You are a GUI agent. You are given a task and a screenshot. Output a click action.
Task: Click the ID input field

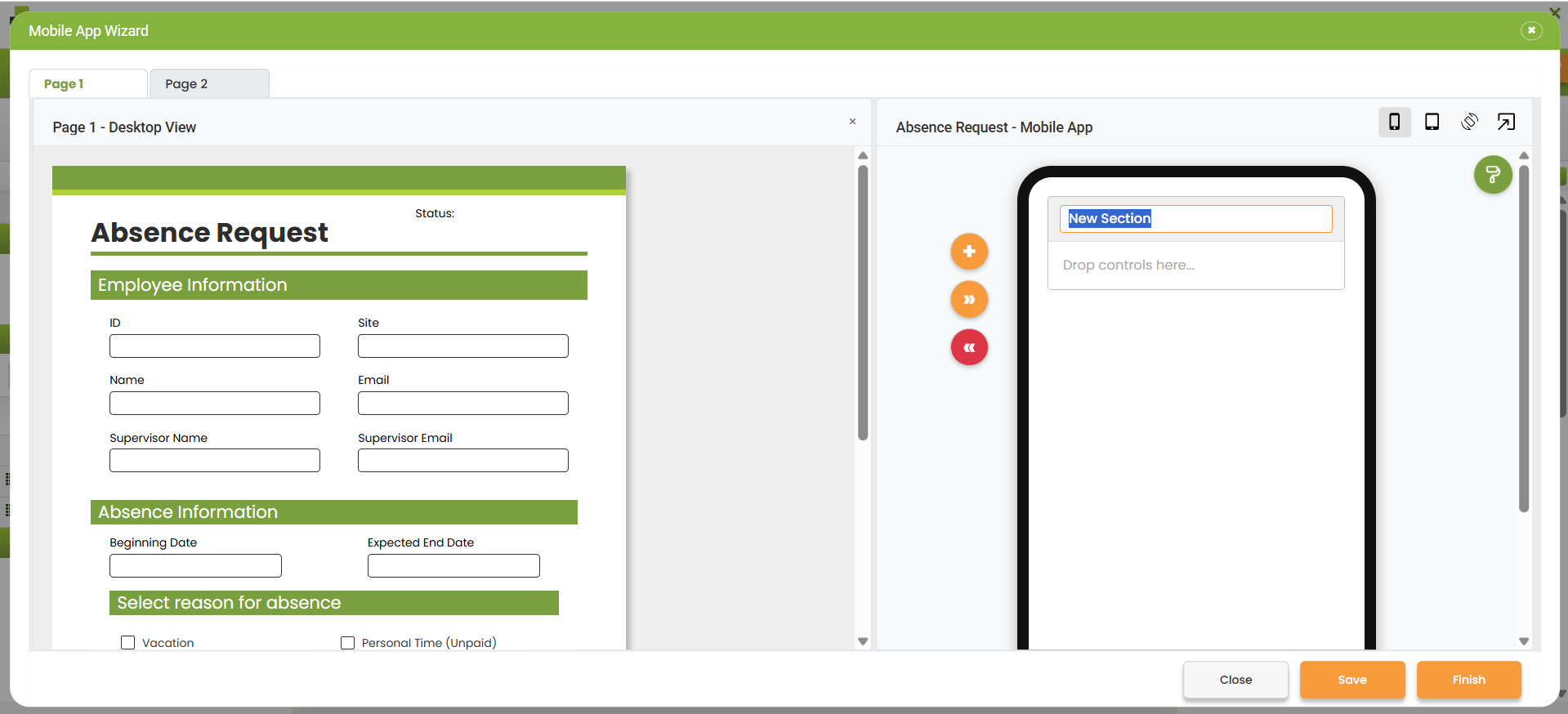(x=215, y=346)
